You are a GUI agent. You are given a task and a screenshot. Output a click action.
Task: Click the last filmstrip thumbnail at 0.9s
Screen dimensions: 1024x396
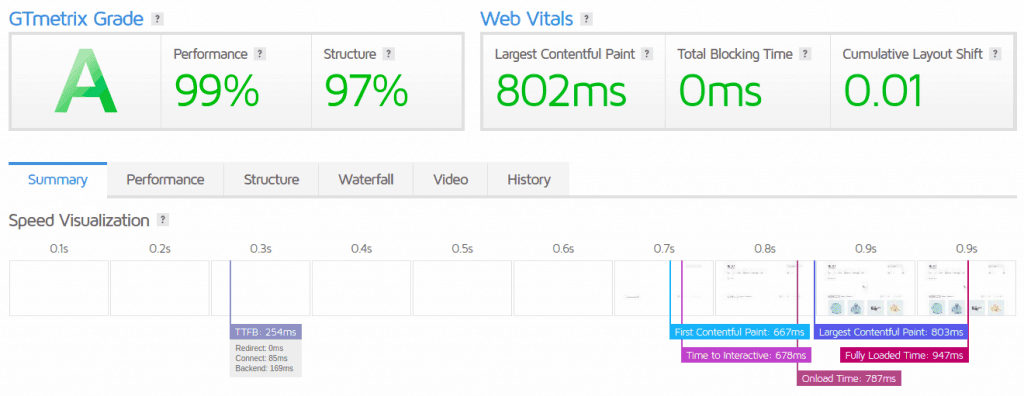tap(967, 288)
